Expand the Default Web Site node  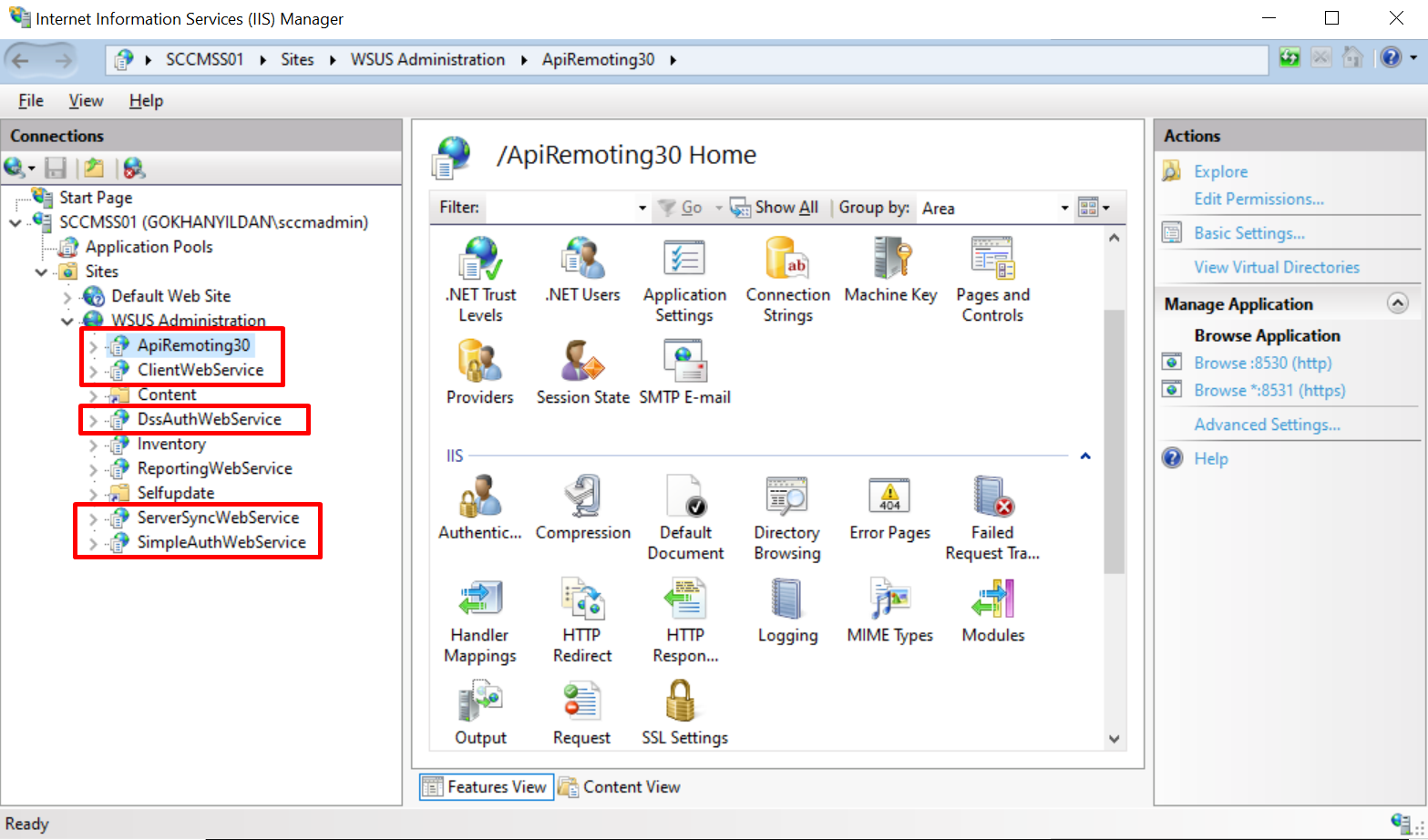click(67, 296)
